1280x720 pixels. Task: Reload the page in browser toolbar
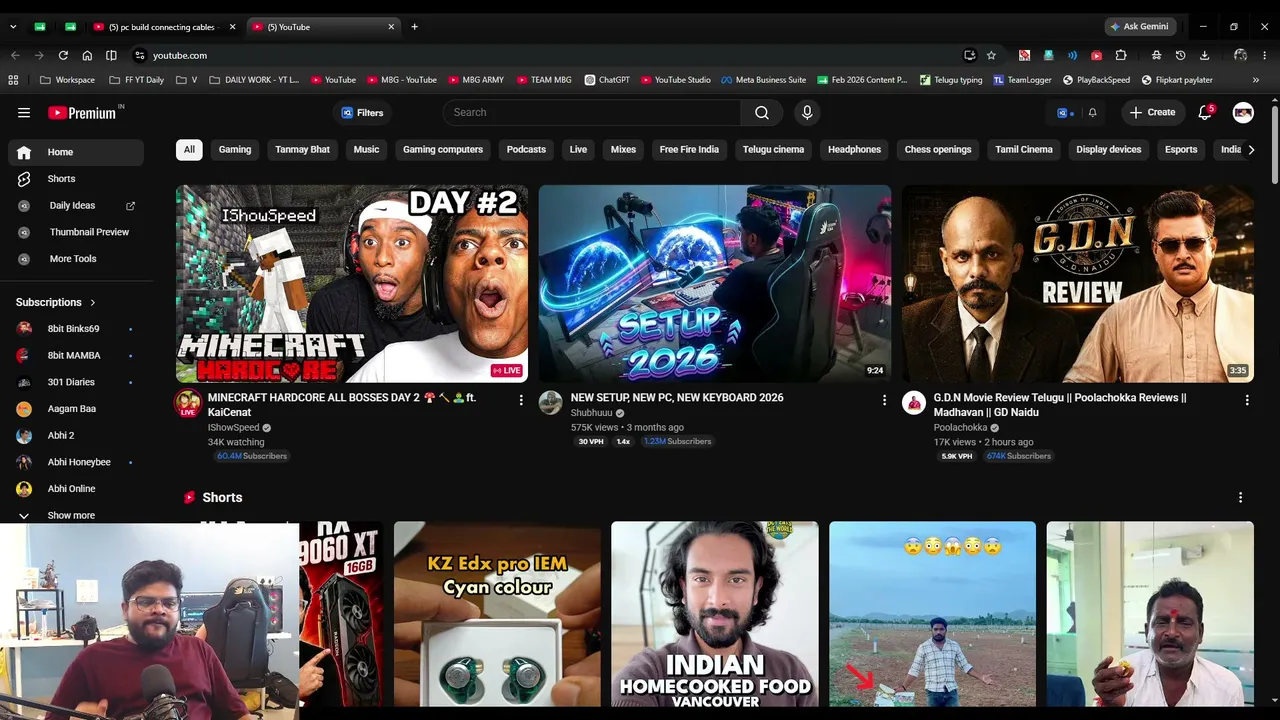click(63, 55)
